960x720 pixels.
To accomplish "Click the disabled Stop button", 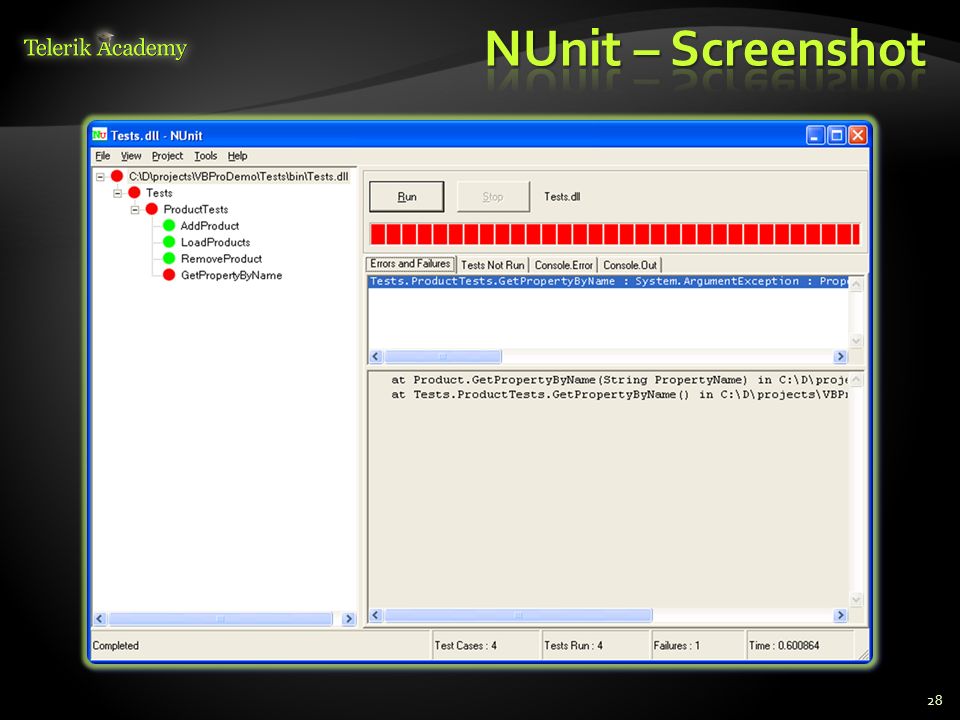I will (493, 197).
